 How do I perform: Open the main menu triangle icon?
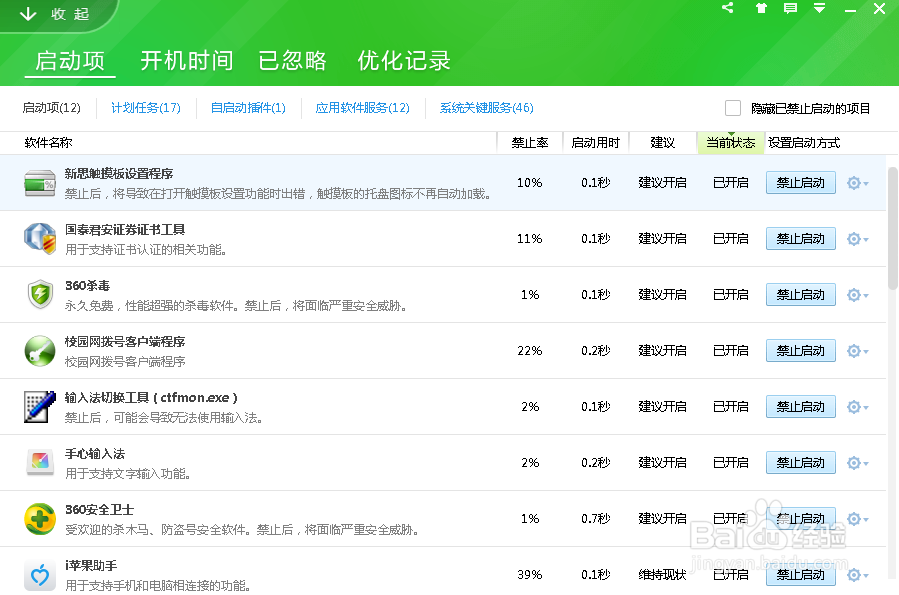820,9
